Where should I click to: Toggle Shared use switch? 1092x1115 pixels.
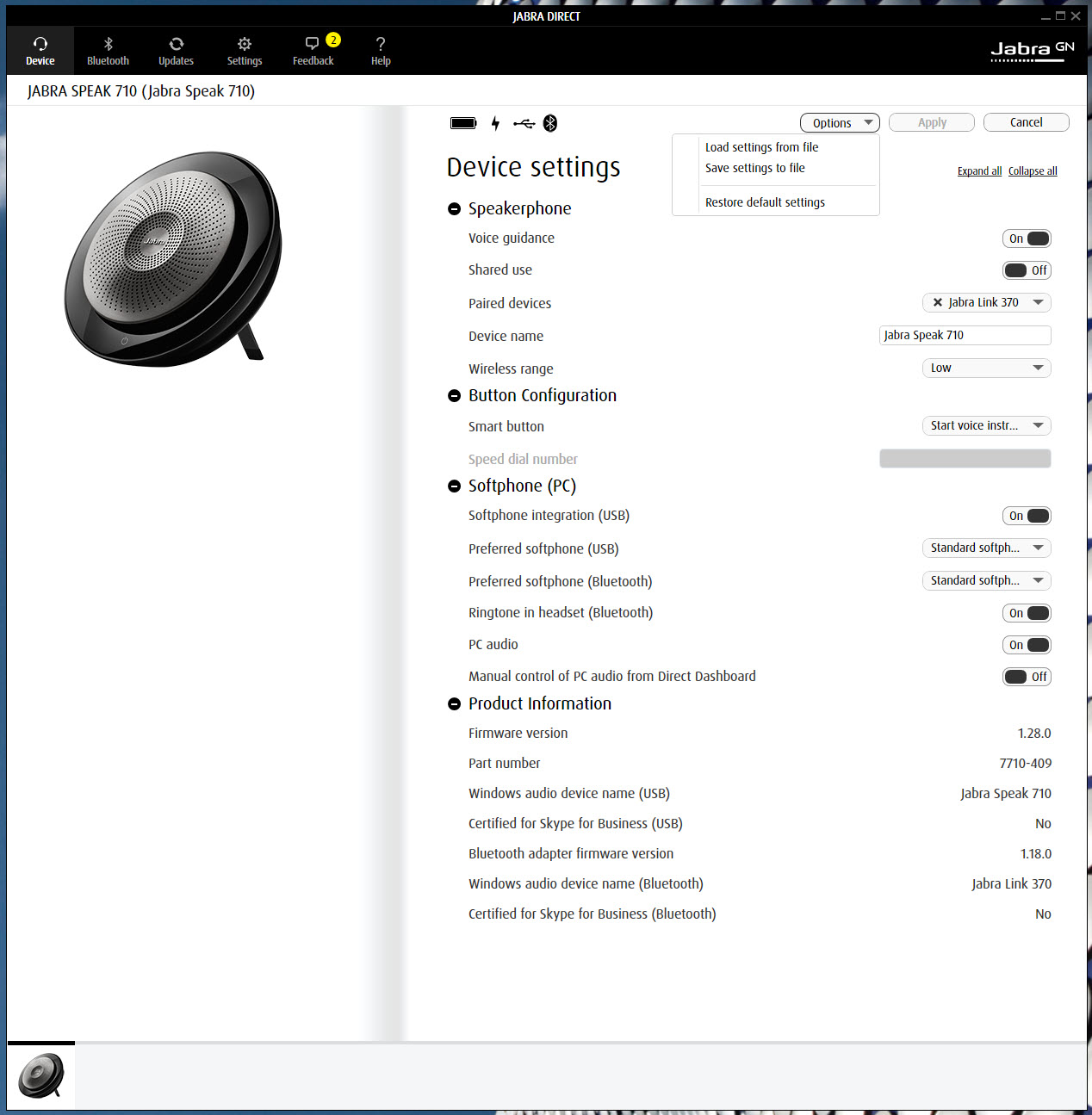click(x=1027, y=270)
